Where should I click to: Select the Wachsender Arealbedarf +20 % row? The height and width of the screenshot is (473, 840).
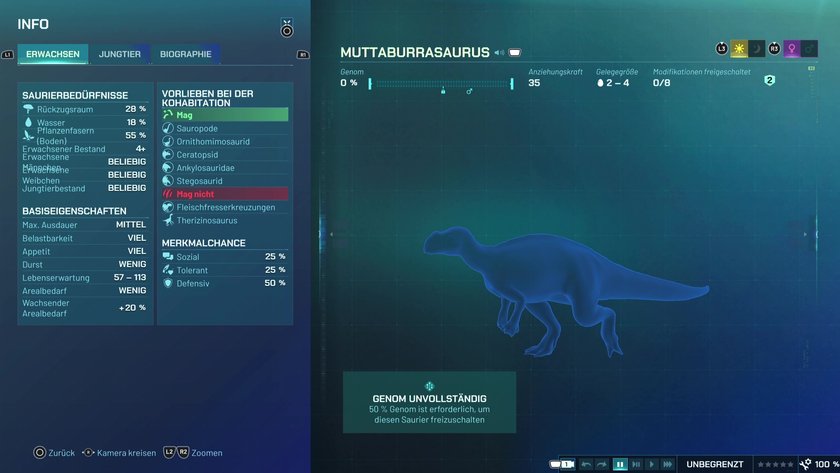pyautogui.click(x=85, y=308)
